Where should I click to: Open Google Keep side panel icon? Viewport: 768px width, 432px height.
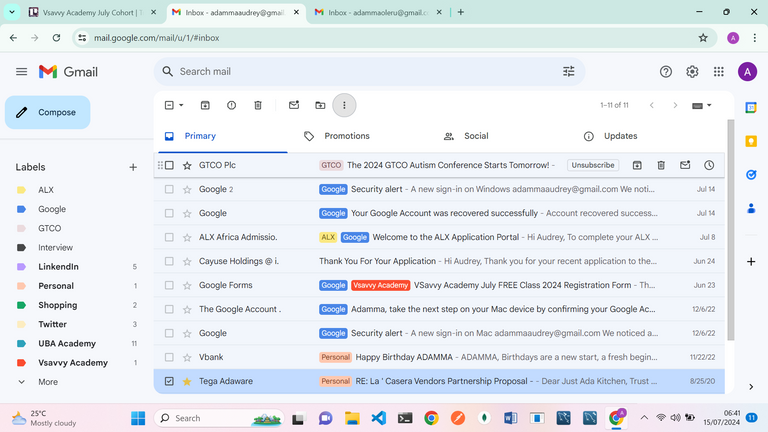751,141
